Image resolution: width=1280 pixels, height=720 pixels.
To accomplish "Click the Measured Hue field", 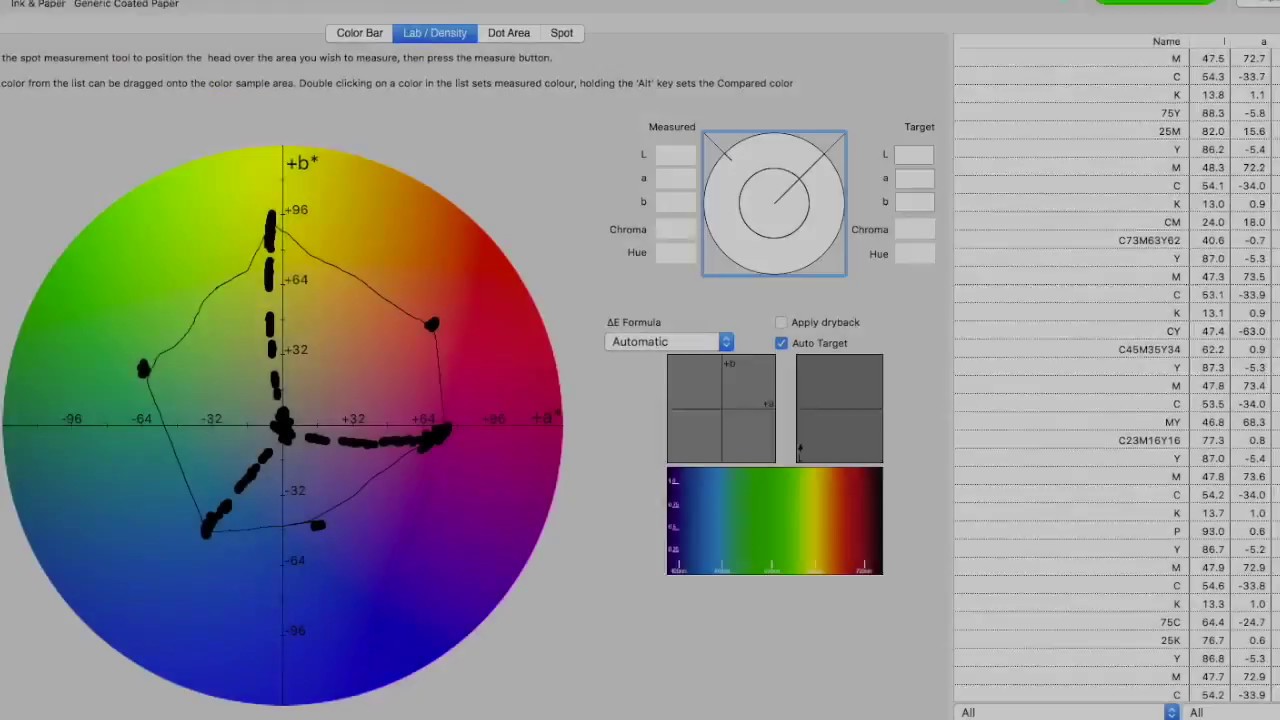I will 675,253.
